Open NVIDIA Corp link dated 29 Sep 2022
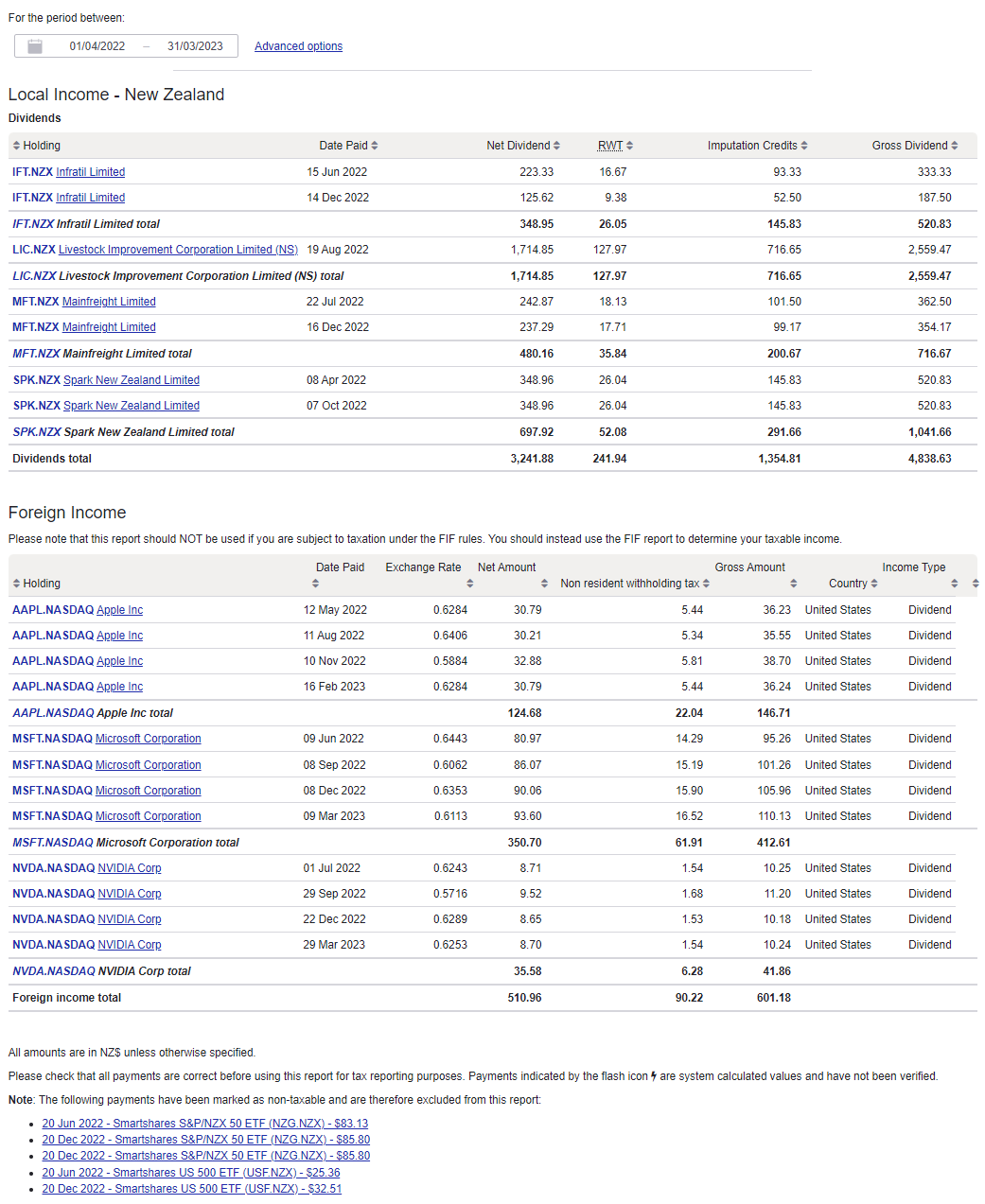This screenshot has height=1204, width=985. (x=130, y=894)
